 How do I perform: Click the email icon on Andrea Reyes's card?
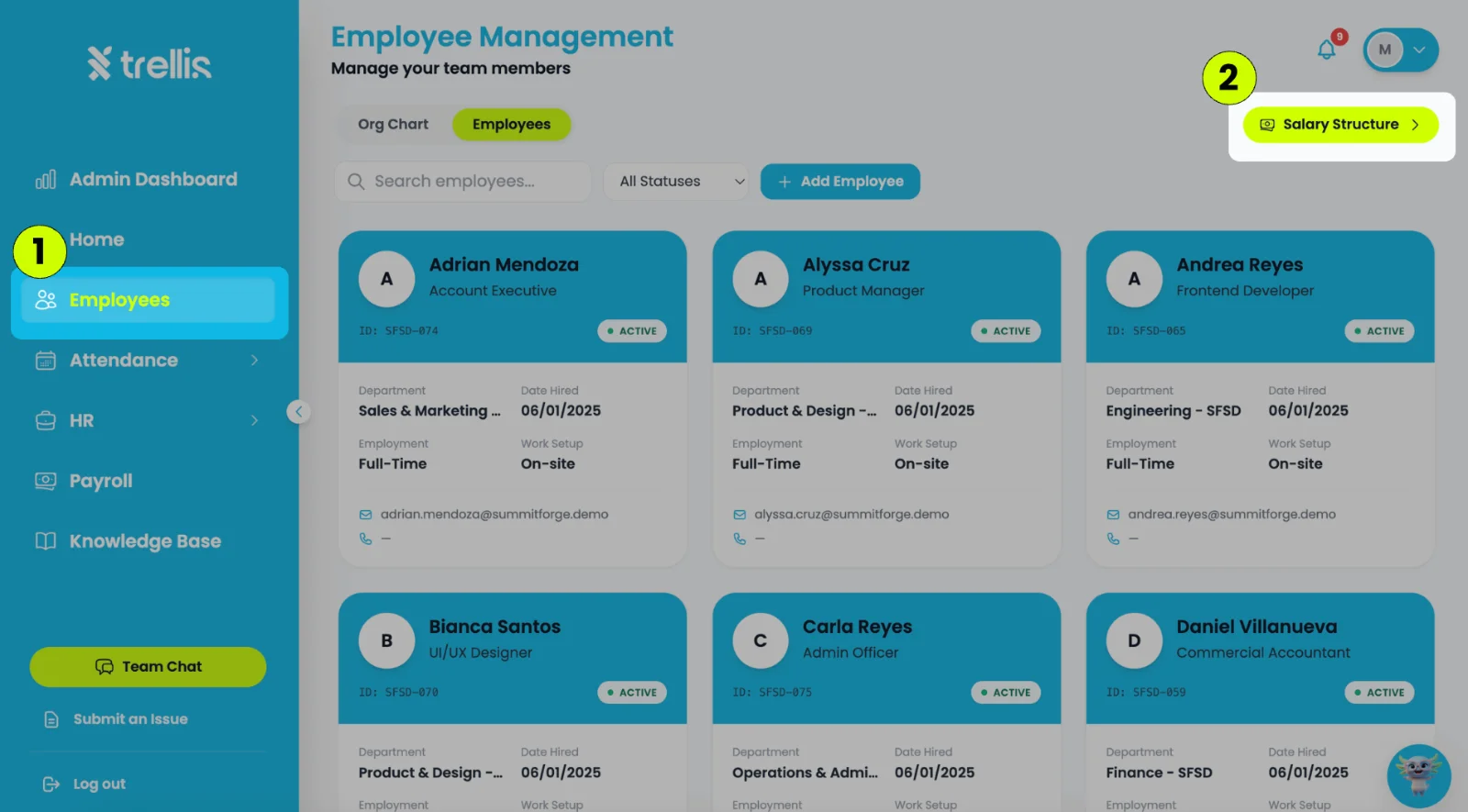(1113, 515)
